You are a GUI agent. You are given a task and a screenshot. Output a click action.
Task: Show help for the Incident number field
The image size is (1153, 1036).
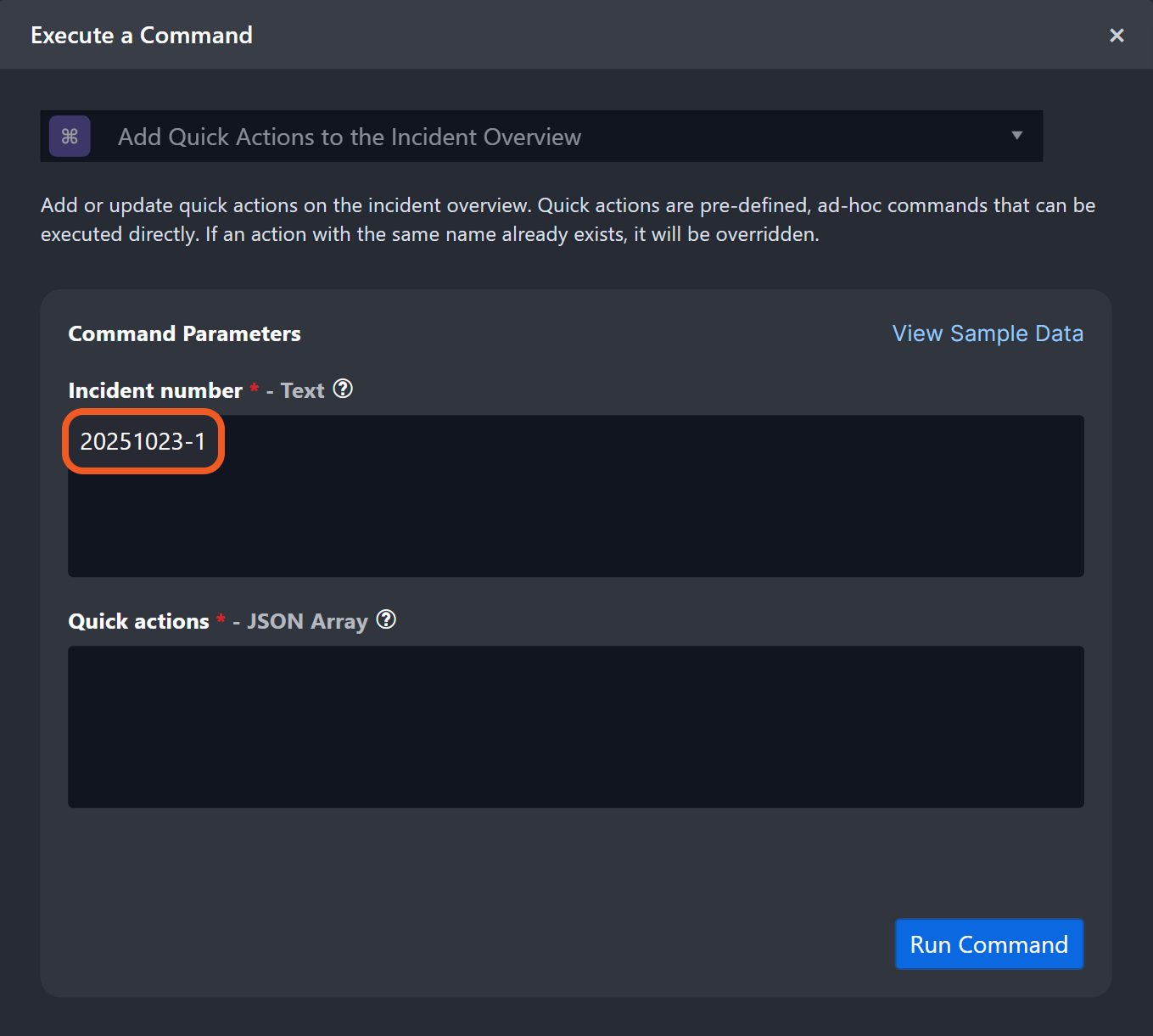click(x=343, y=389)
